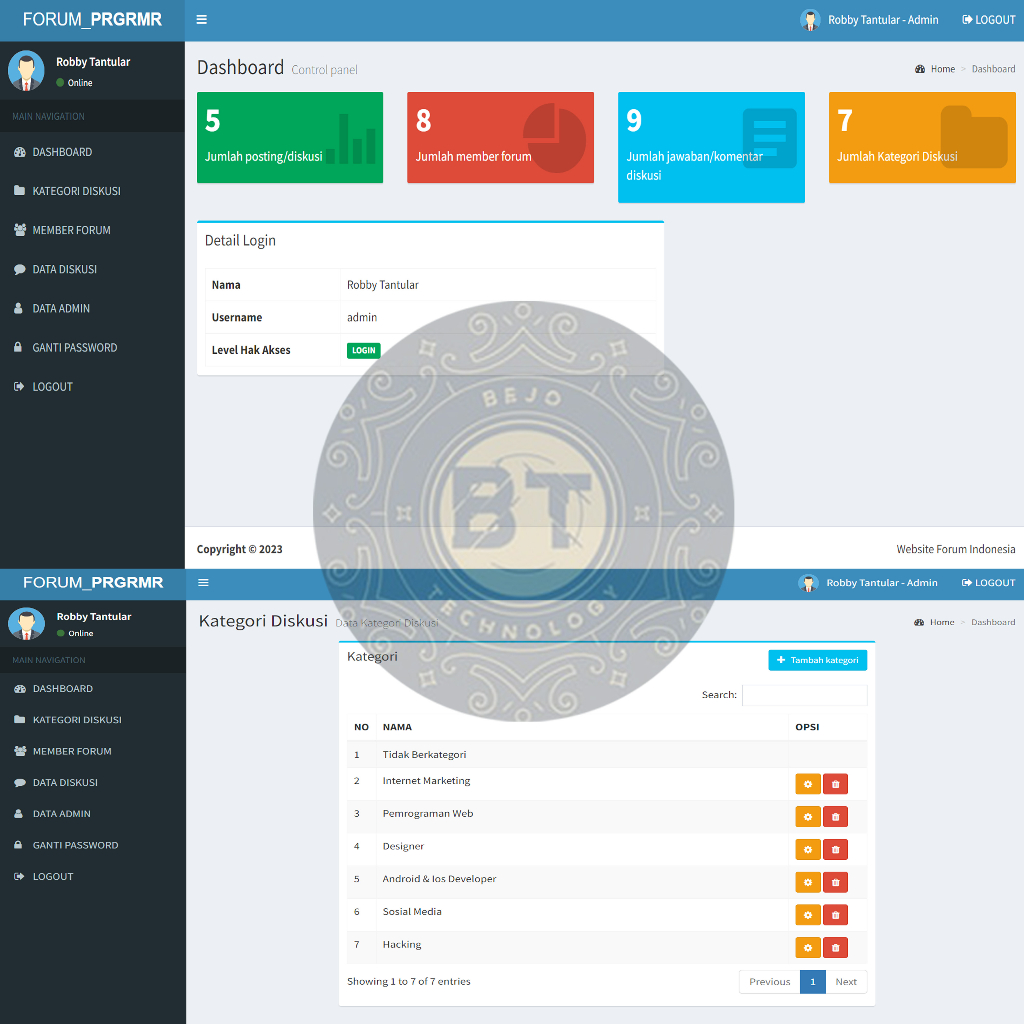Toggle the sidebar with the hamburger icon beside Dashboard header
The width and height of the screenshot is (1024, 1024).
pyautogui.click(x=202, y=20)
